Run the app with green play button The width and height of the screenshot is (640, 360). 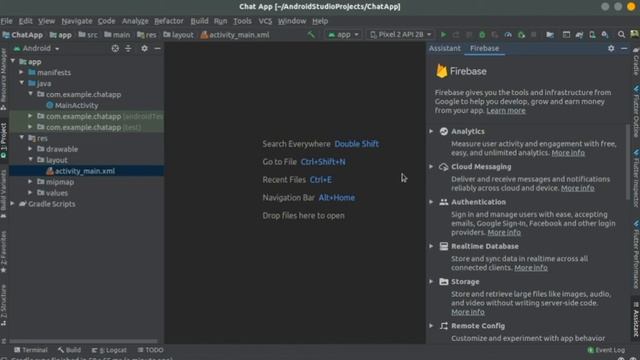click(x=444, y=35)
